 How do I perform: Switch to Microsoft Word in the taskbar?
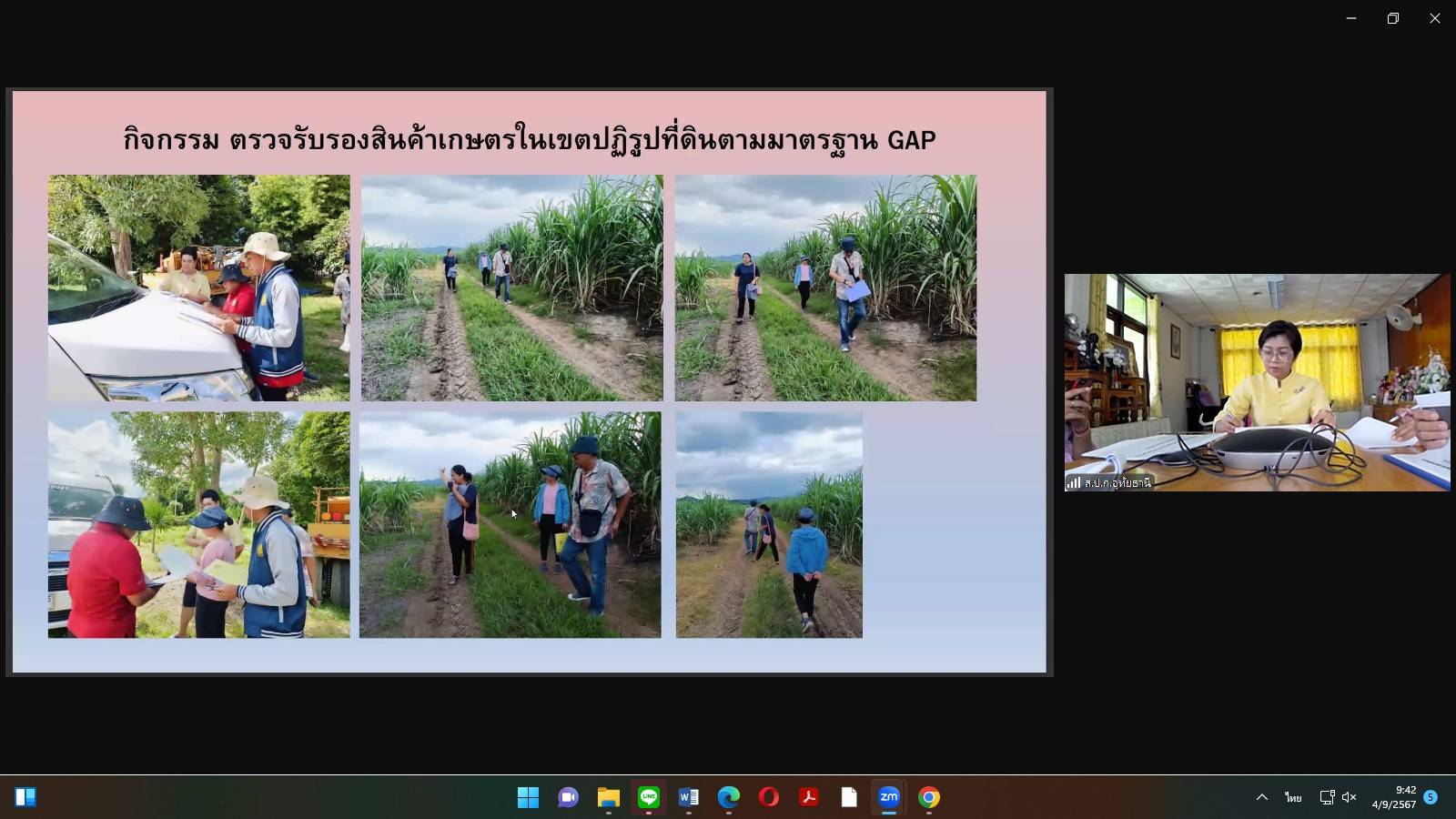tap(688, 797)
